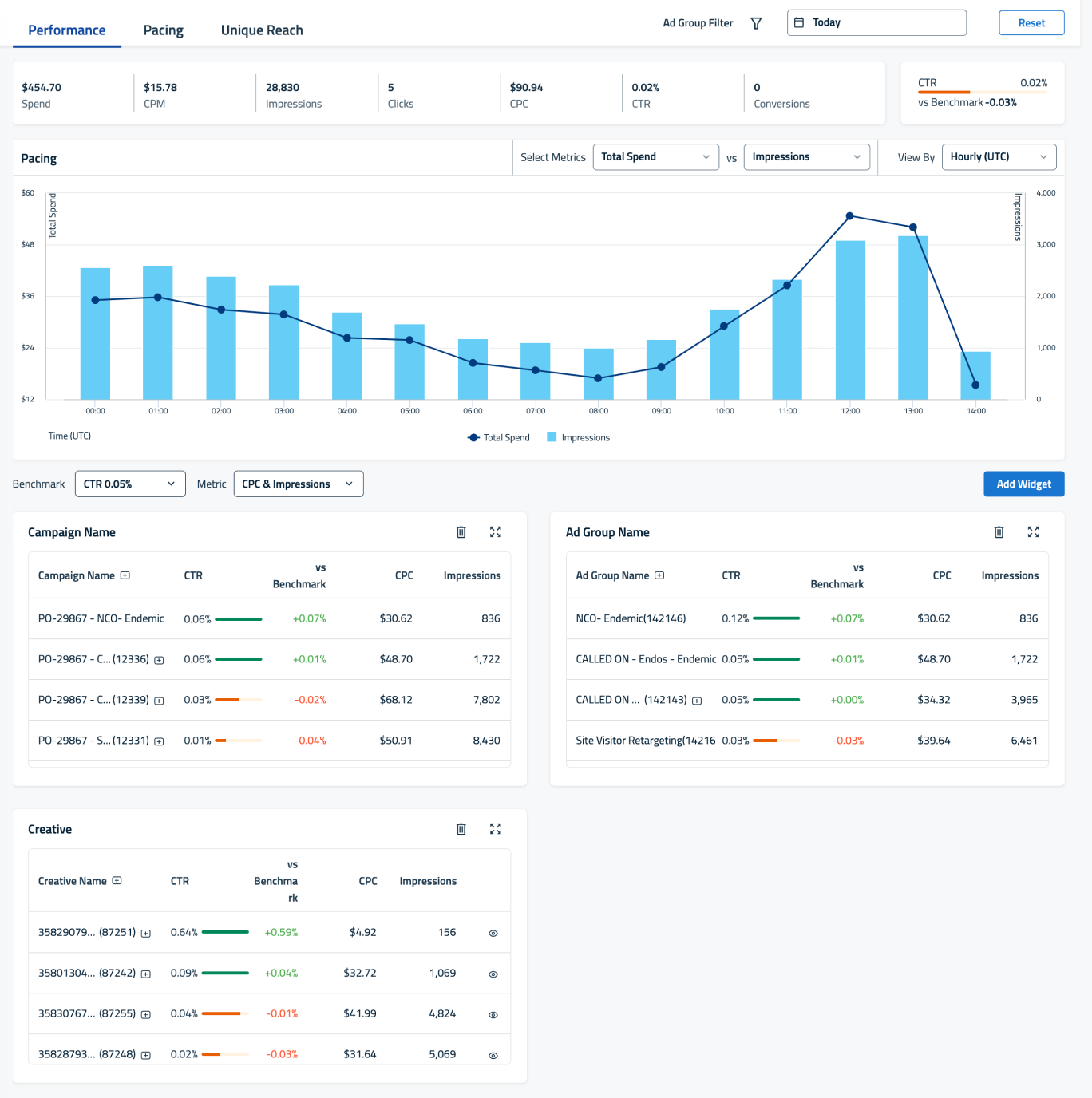Open the Today date range field
This screenshot has width=1092, height=1098.
click(x=876, y=22)
